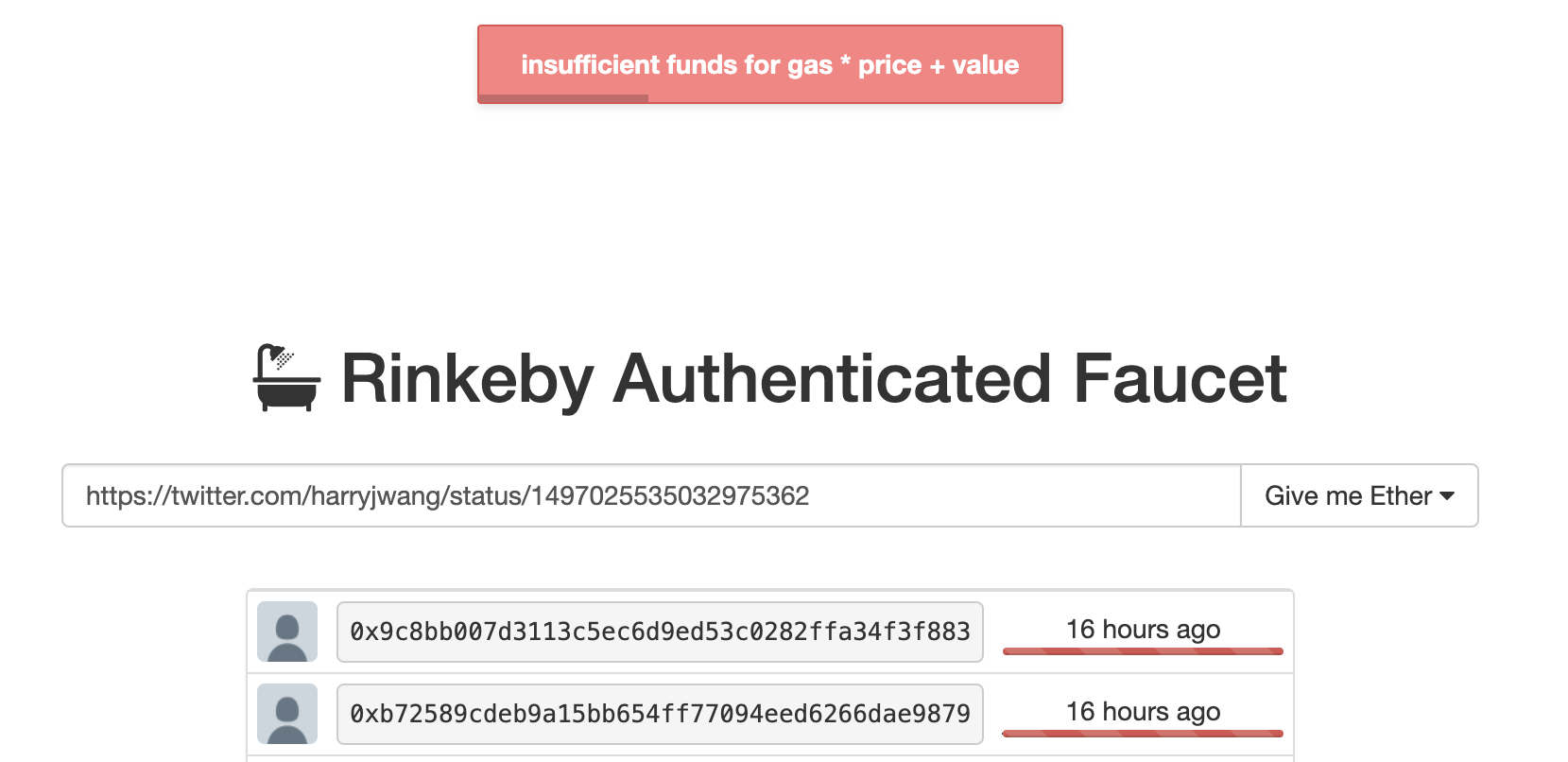Click the caret arrow on Give me Ether
This screenshot has height=762, width=1568.
coord(1447,496)
